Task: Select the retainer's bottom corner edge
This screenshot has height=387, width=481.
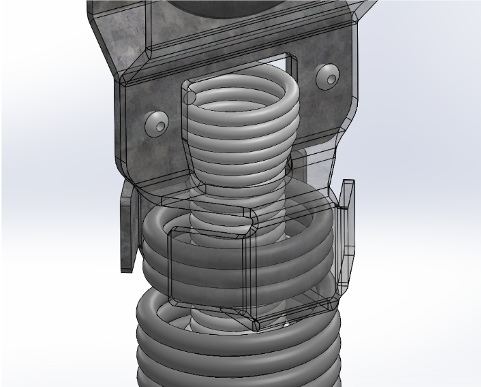Action: [x=255, y=324]
